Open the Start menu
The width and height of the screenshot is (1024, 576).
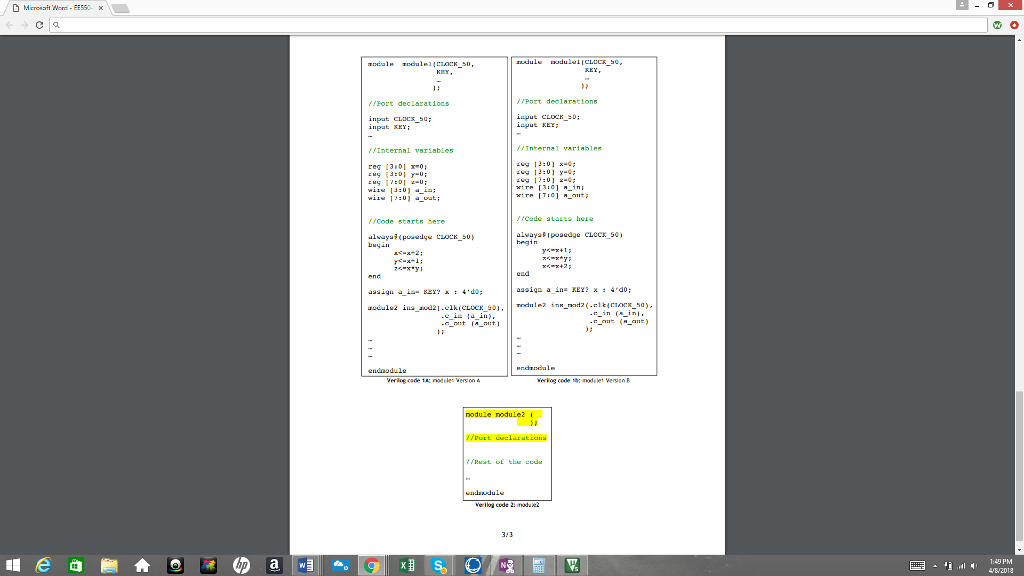click(14, 565)
